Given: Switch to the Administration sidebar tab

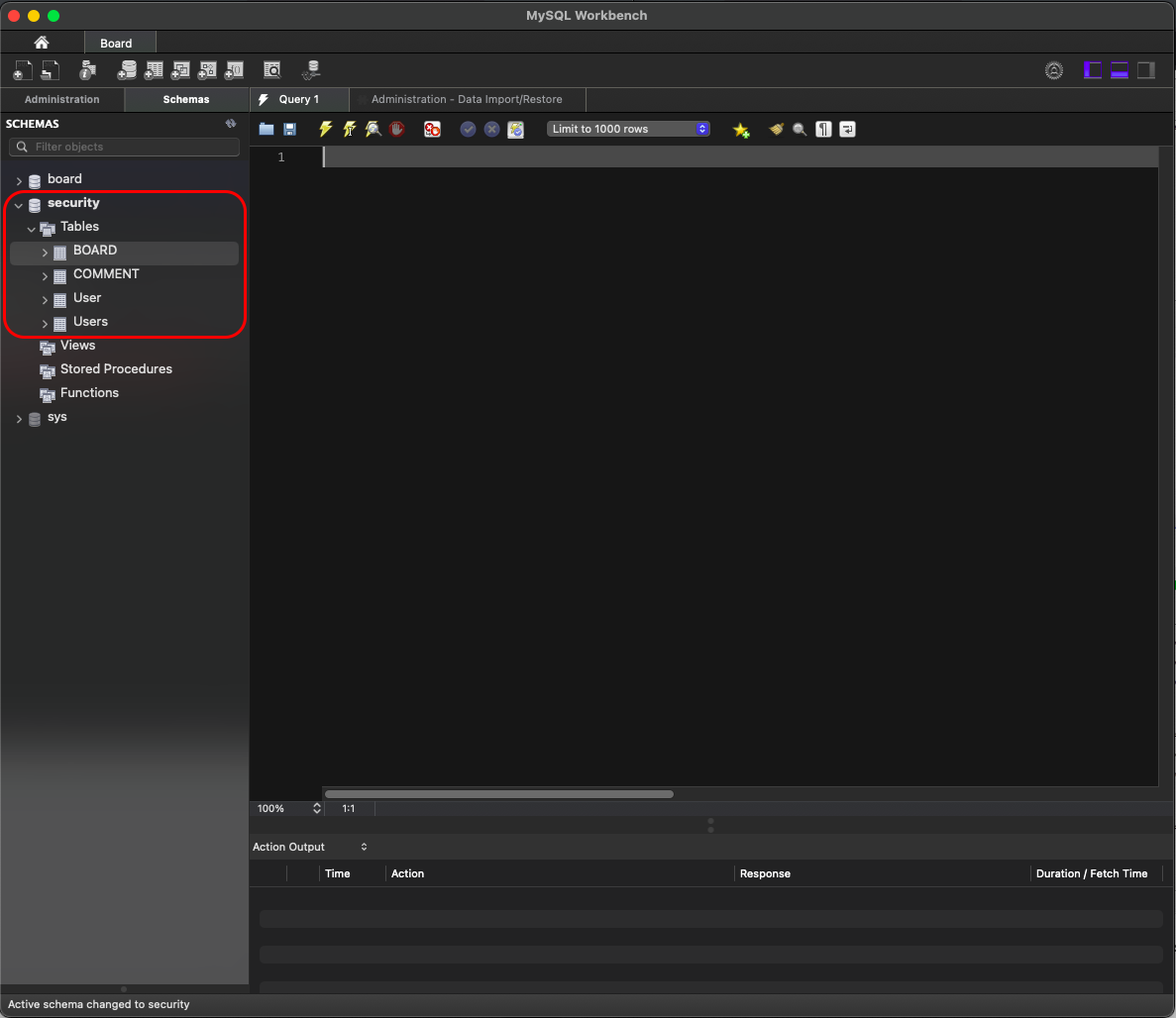Looking at the screenshot, I should (x=62, y=99).
